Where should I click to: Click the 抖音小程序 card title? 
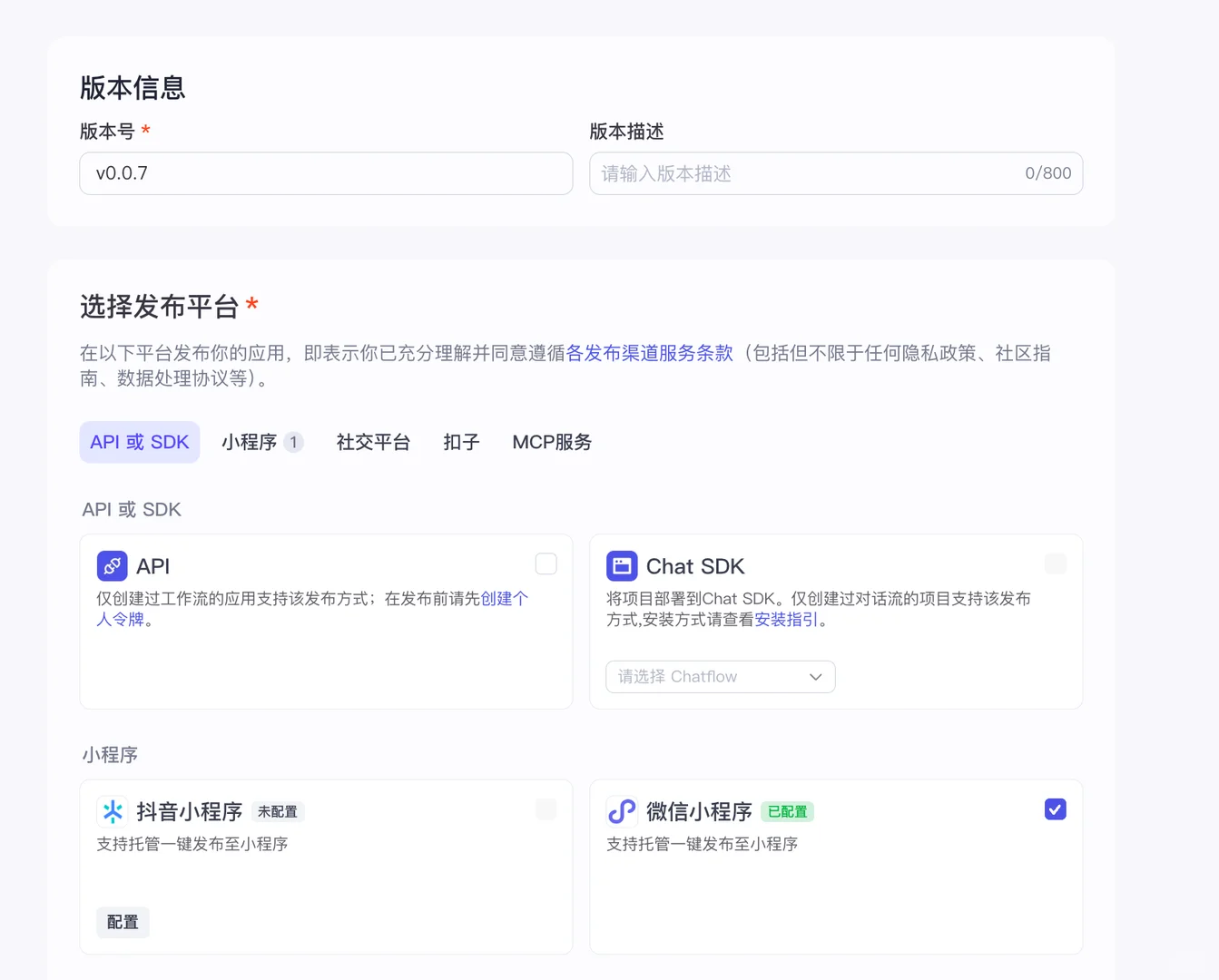pyautogui.click(x=190, y=811)
